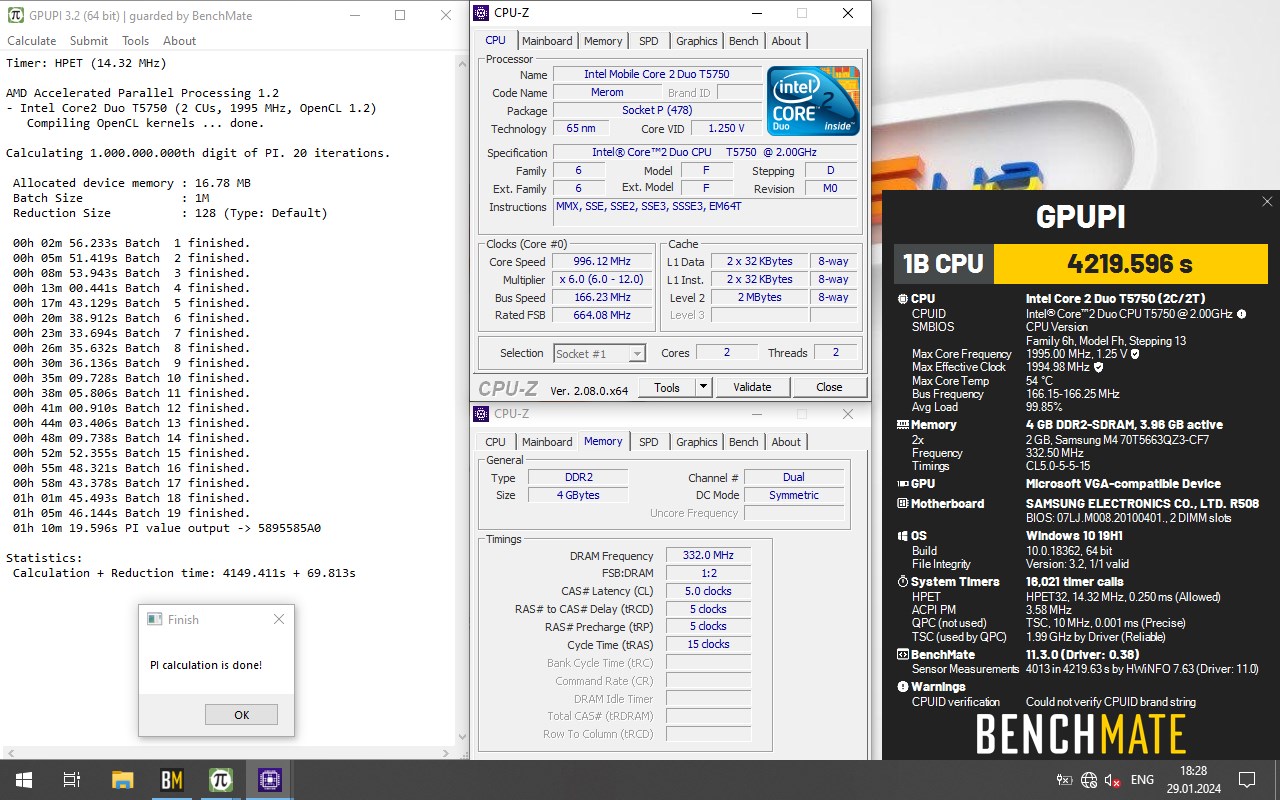Click the BenchMate section icon
The height and width of the screenshot is (800, 1280).
point(903,655)
